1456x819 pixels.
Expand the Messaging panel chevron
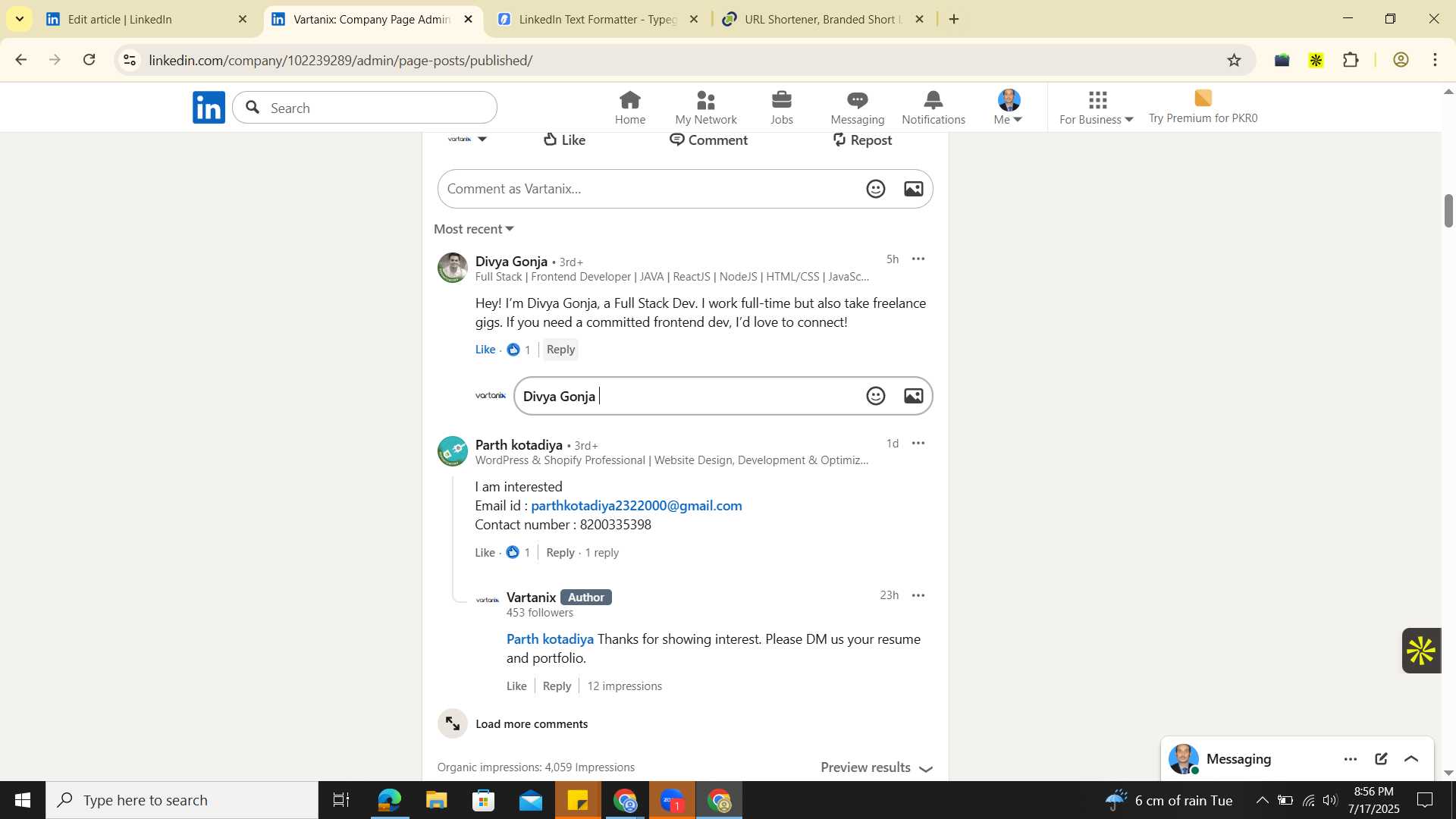pyautogui.click(x=1411, y=759)
